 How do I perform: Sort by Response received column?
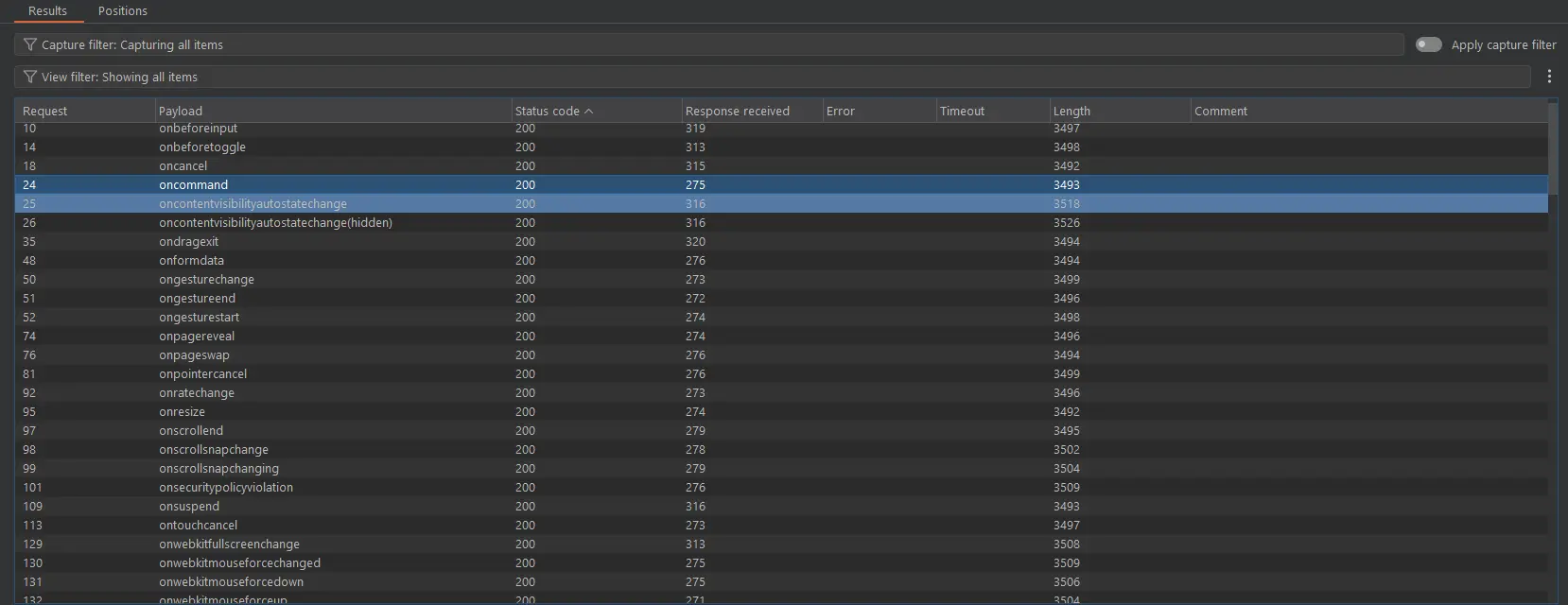tap(737, 111)
